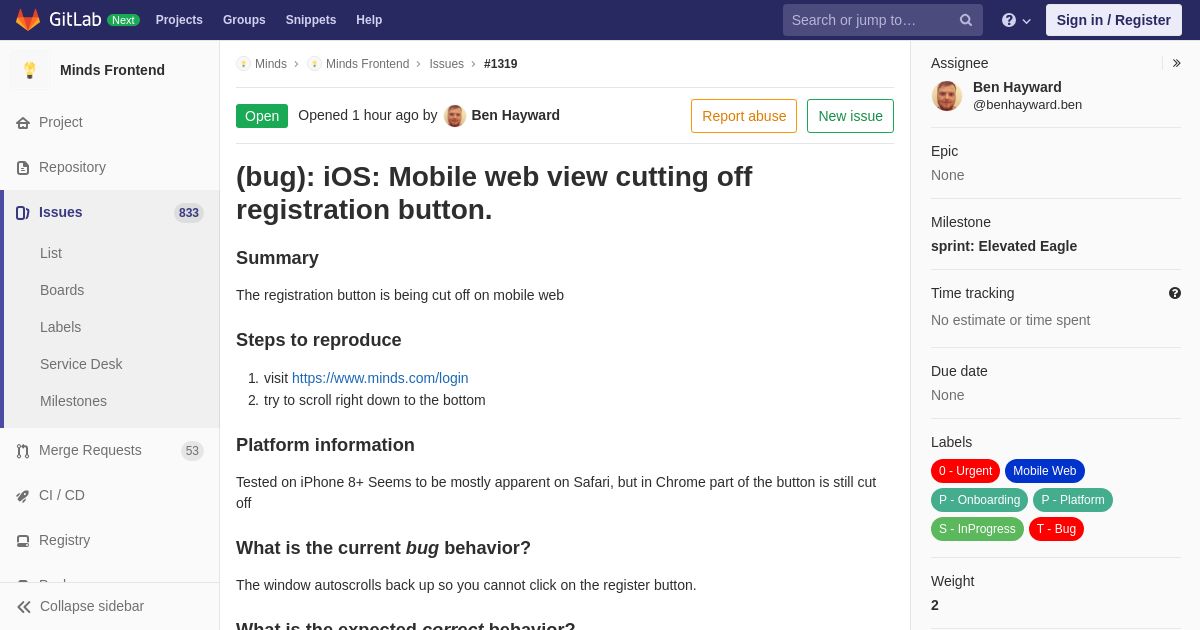This screenshot has width=1200, height=630.
Task: Click the Mobile Web label
Action: coord(1045,471)
